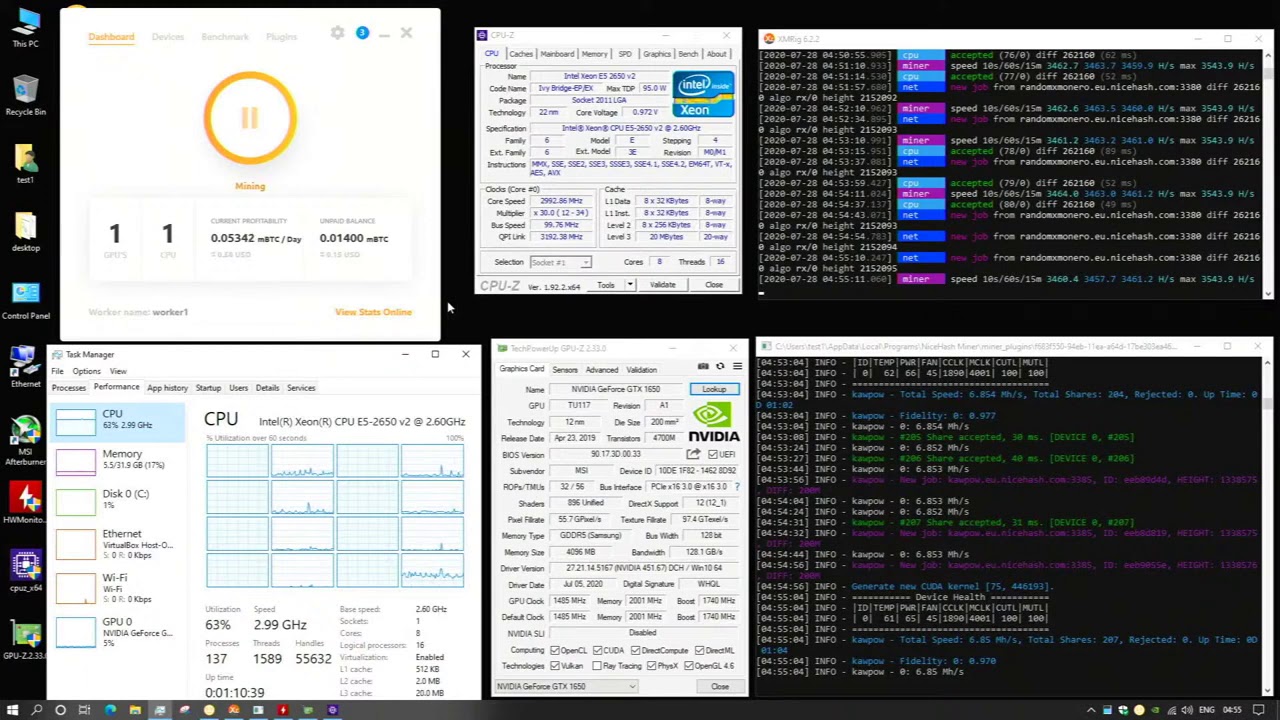This screenshot has width=1280, height=720.
Task: Click the BIOS export share icon in GPU-Z
Action: 693,454
